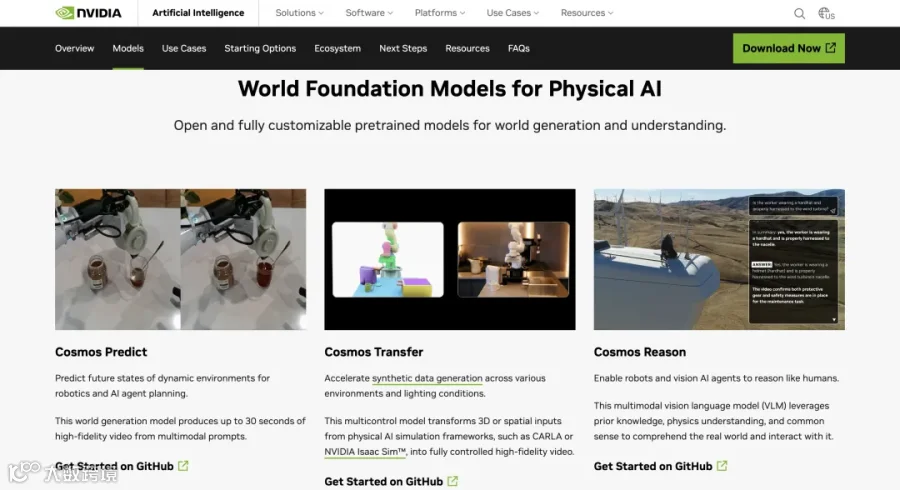
Task: Click external-link icon beside Cosmos Transfer GitHub link
Action: pyautogui.click(x=452, y=481)
